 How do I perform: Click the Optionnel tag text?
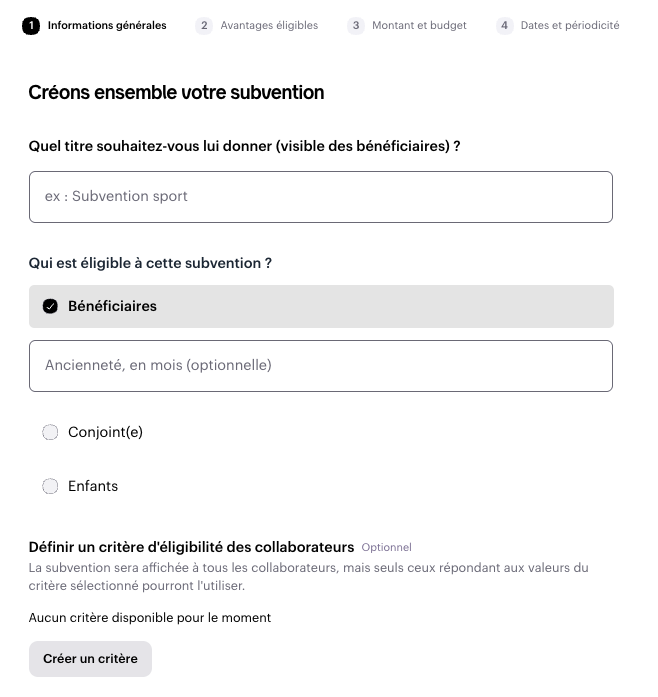[x=386, y=548]
